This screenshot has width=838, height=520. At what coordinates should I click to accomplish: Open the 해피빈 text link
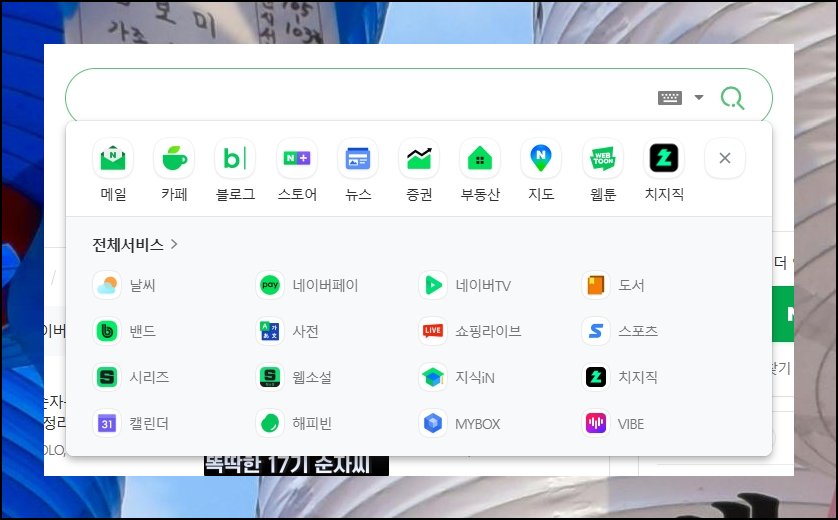coord(312,424)
